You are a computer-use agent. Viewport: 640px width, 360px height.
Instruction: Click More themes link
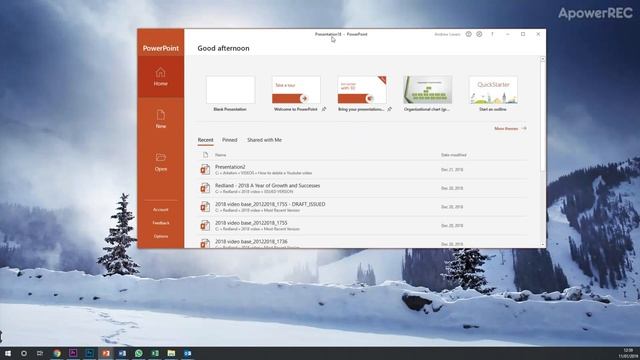coord(510,129)
